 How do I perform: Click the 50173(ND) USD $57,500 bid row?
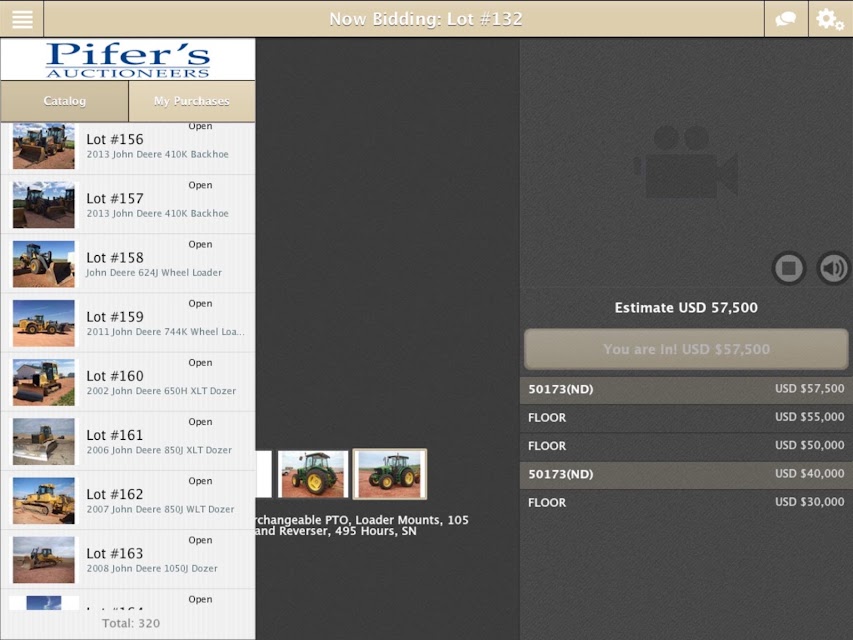click(686, 389)
